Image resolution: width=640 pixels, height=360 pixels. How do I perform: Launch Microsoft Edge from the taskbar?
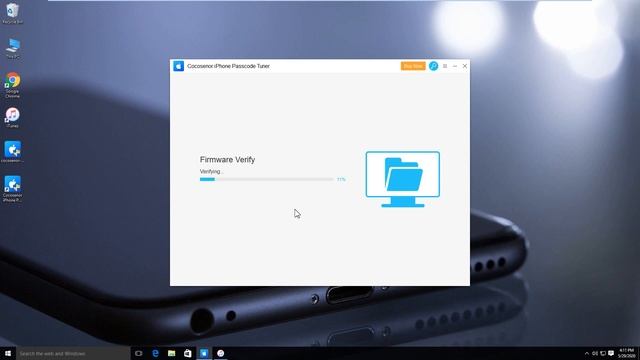pos(155,353)
